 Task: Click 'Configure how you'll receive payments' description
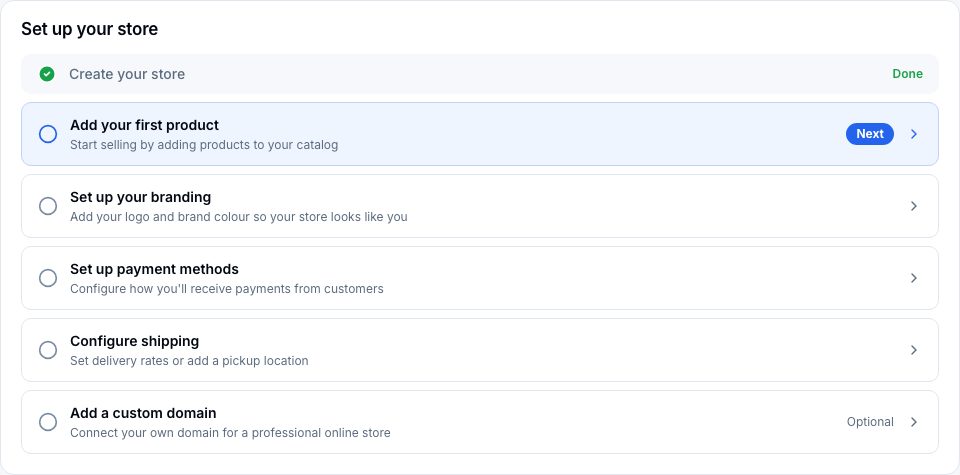(x=227, y=289)
